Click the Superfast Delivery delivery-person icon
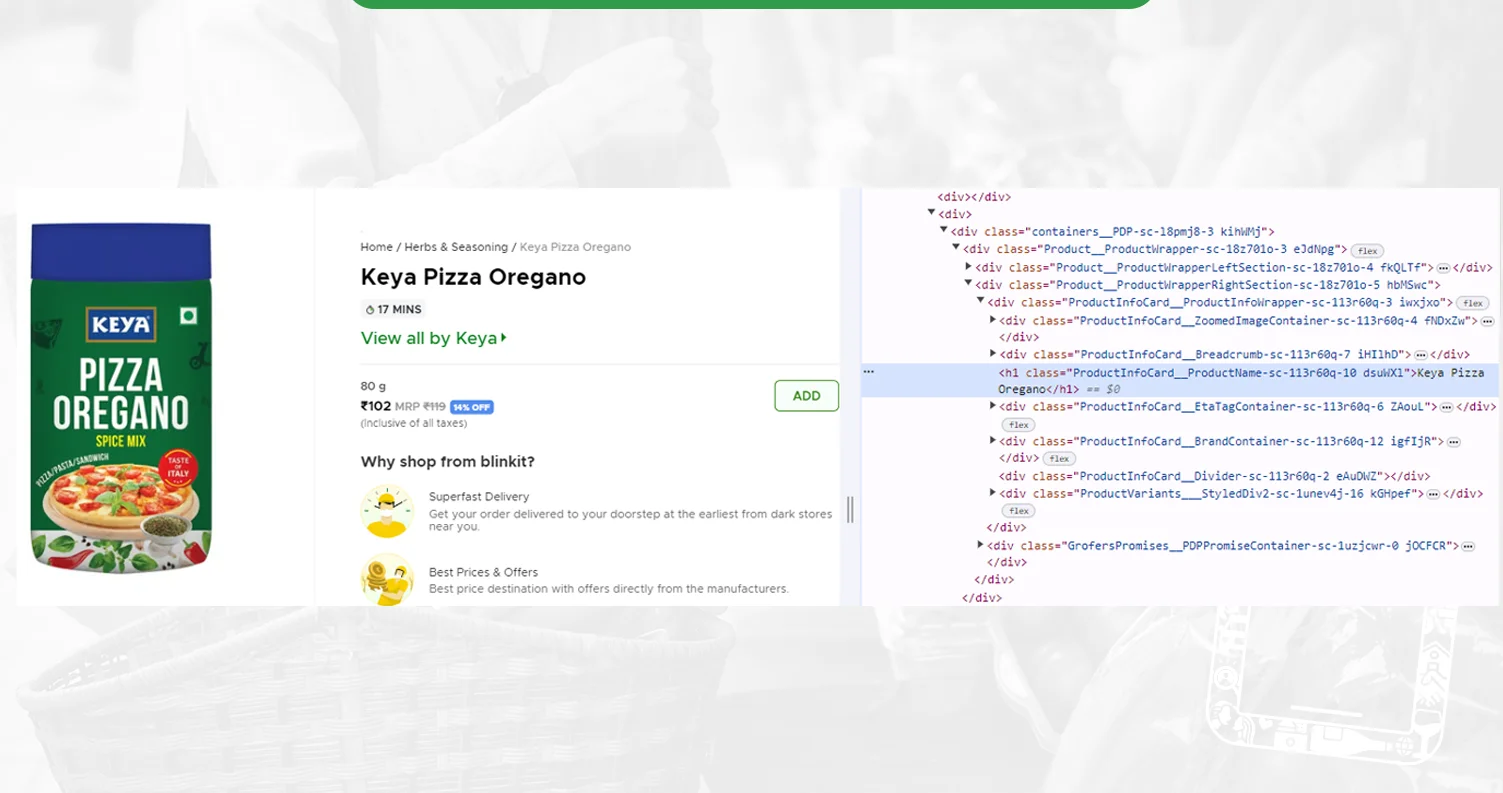The height and width of the screenshot is (793, 1503). [x=388, y=510]
